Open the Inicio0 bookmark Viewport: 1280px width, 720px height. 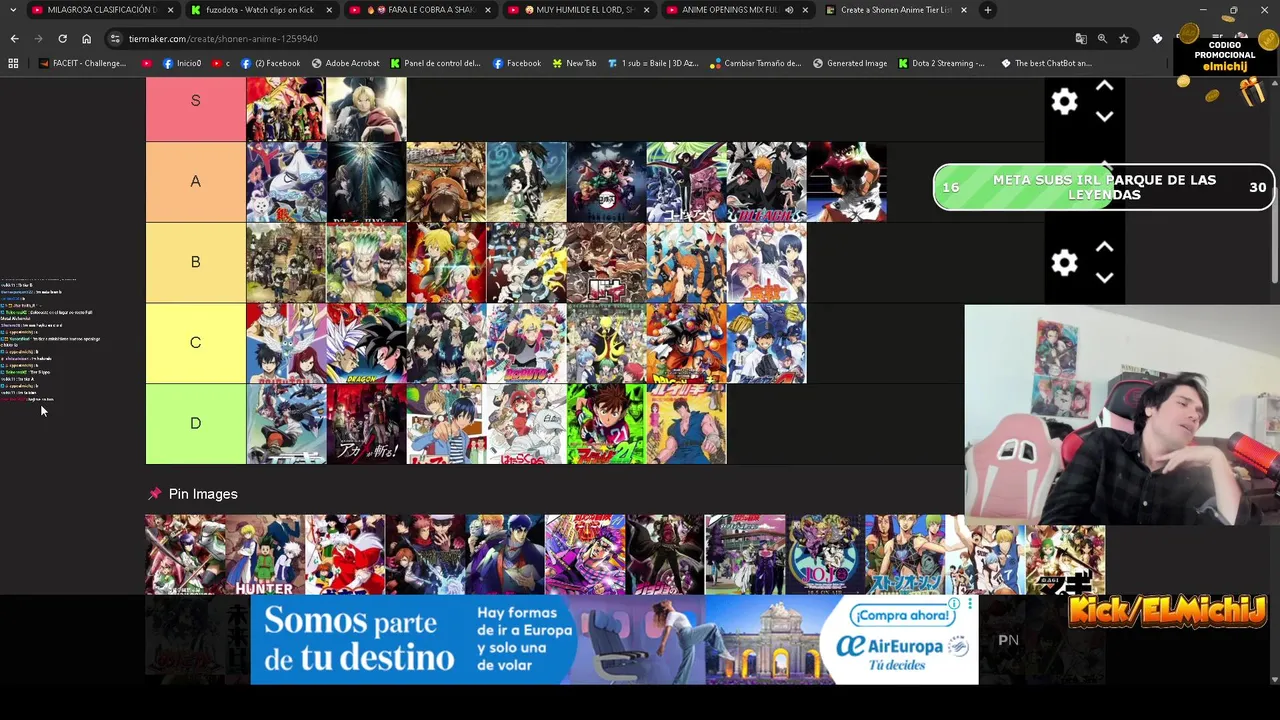(181, 63)
